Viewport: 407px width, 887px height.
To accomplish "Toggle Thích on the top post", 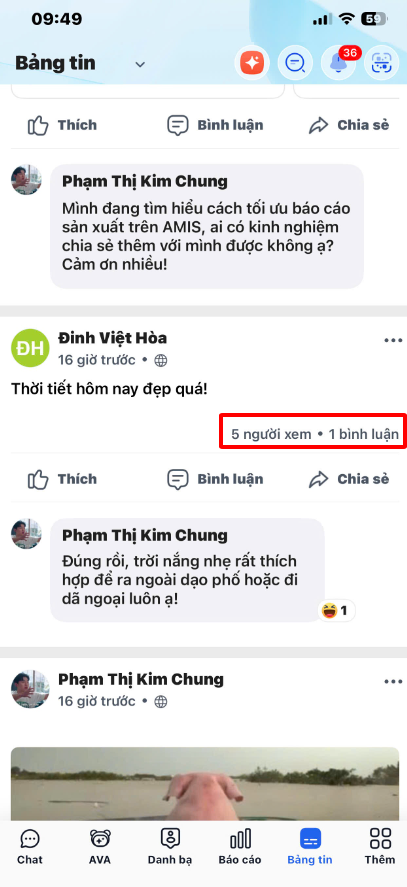I will 62,125.
